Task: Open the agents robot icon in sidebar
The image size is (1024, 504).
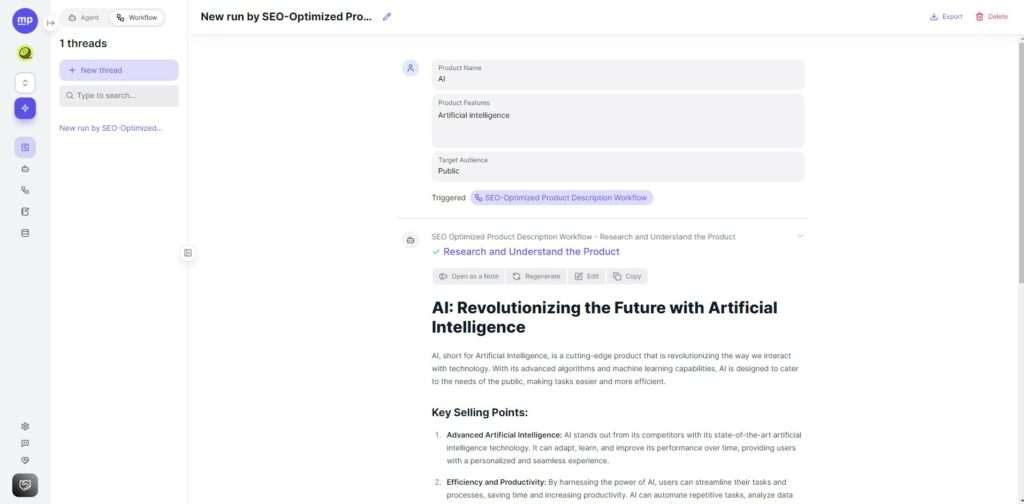Action: point(25,168)
